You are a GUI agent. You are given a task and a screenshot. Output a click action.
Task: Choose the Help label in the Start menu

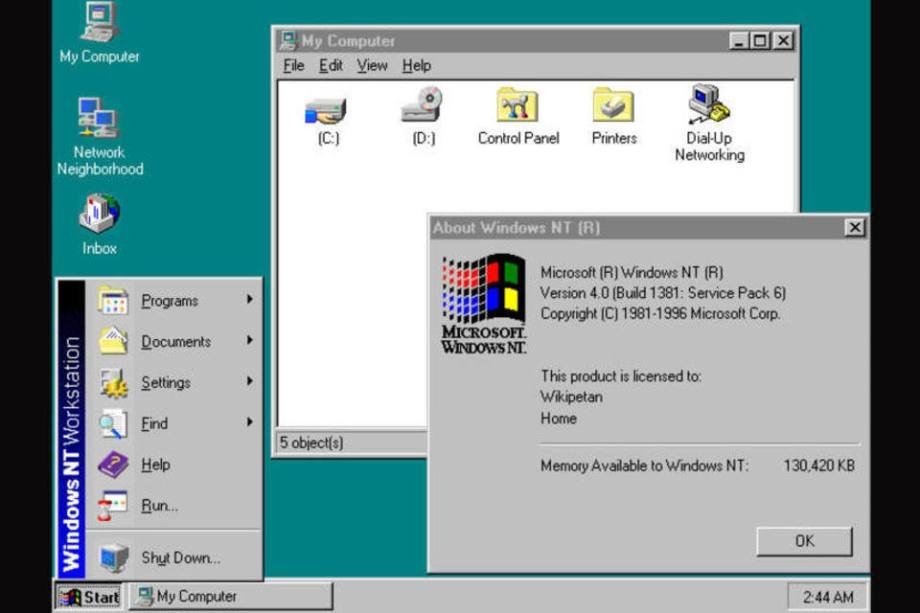click(x=155, y=465)
